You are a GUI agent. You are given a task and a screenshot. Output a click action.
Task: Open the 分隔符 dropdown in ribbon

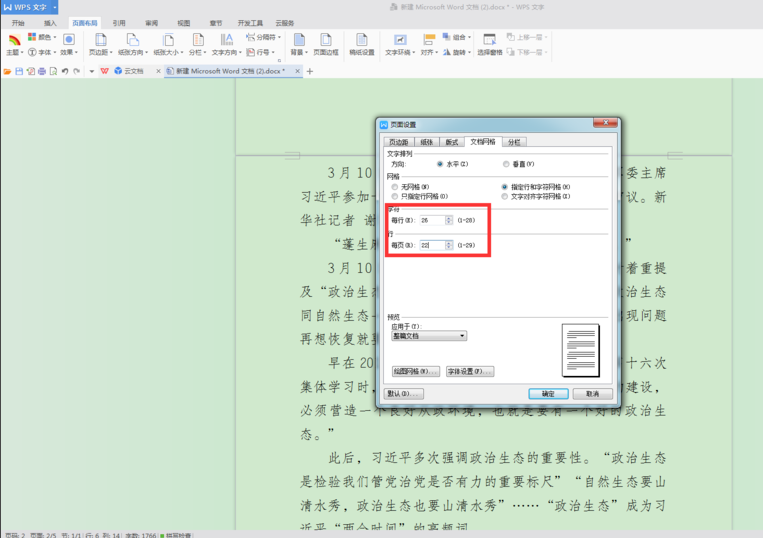coord(262,37)
